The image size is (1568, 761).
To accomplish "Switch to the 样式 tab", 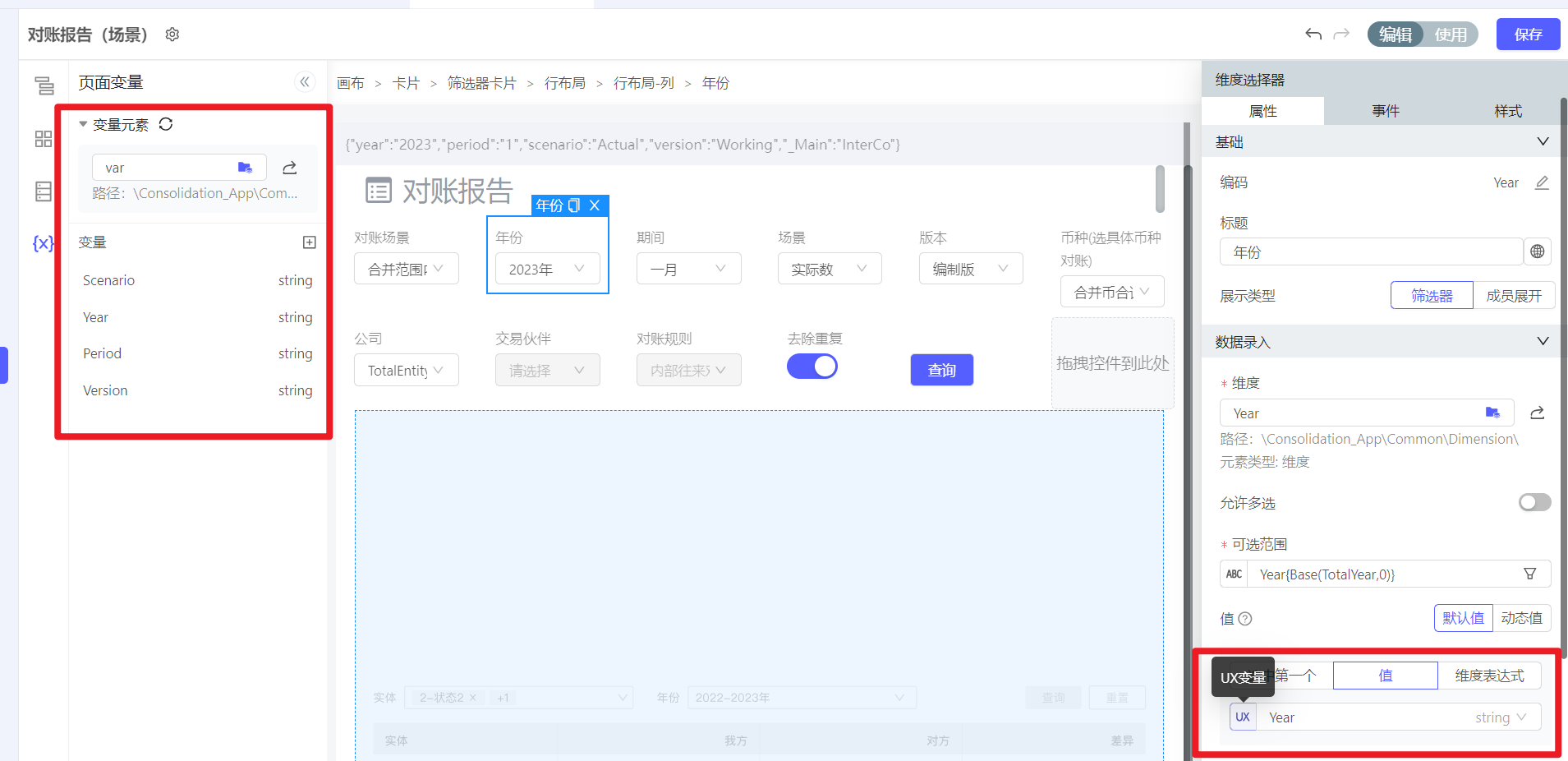I will tap(1507, 111).
